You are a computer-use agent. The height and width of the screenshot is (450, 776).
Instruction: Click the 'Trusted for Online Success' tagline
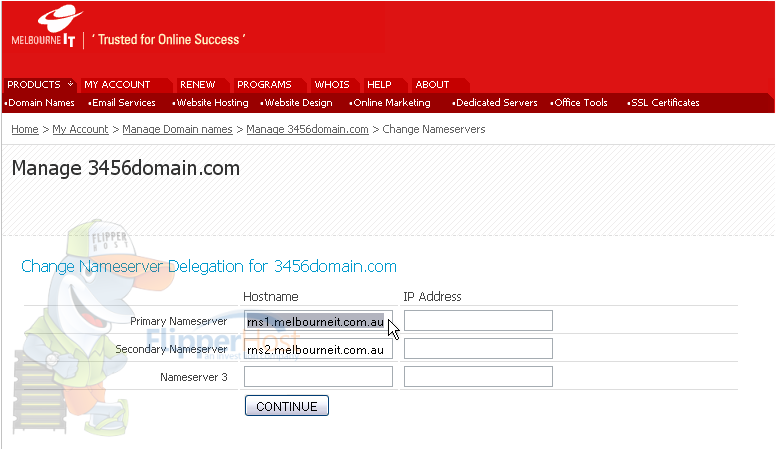click(x=168, y=40)
